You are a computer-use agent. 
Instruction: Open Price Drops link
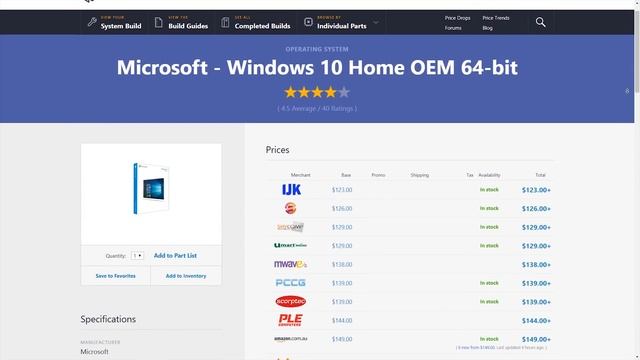457,18
